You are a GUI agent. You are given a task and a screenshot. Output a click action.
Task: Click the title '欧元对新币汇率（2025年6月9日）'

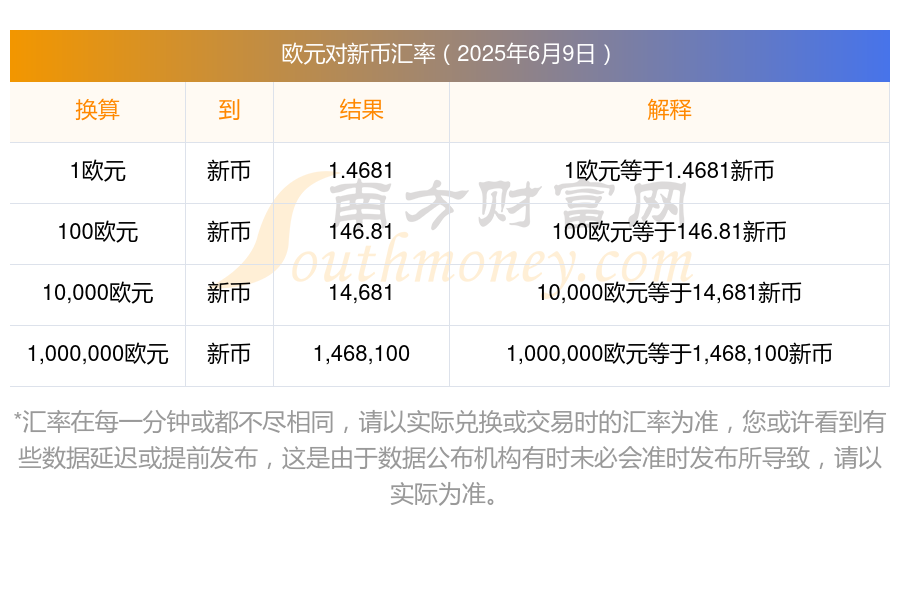tap(447, 55)
